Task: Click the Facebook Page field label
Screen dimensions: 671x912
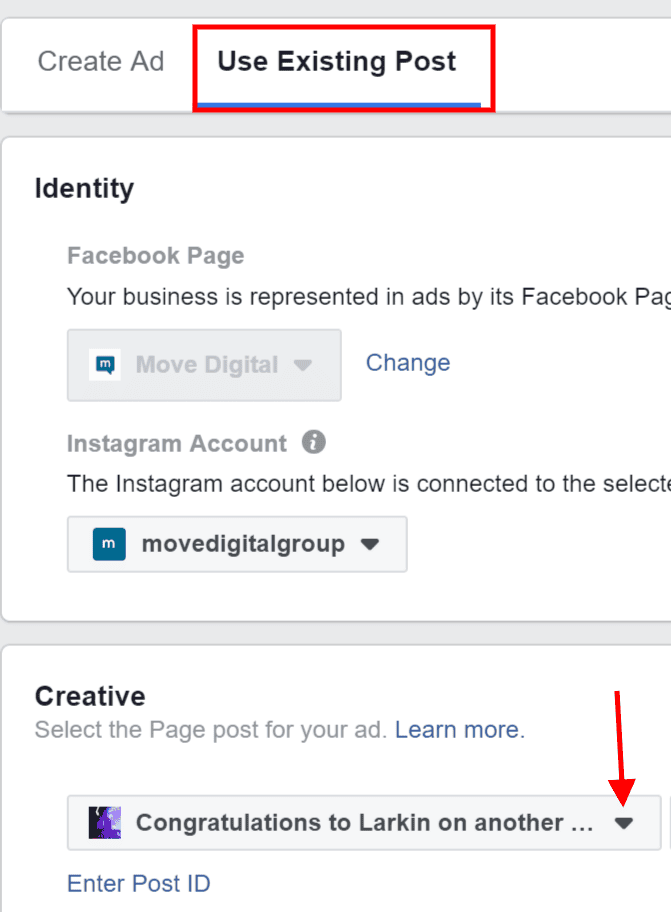Action: 156,255
